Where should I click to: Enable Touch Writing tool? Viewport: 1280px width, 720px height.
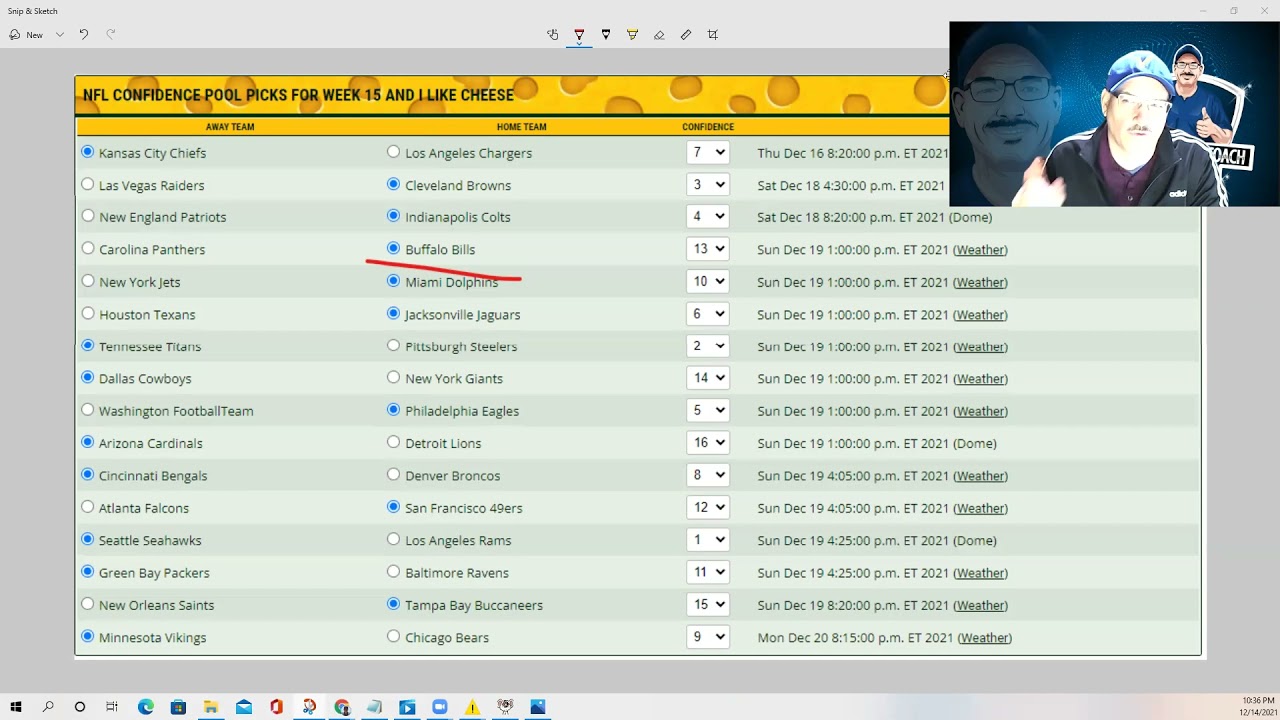(552, 34)
